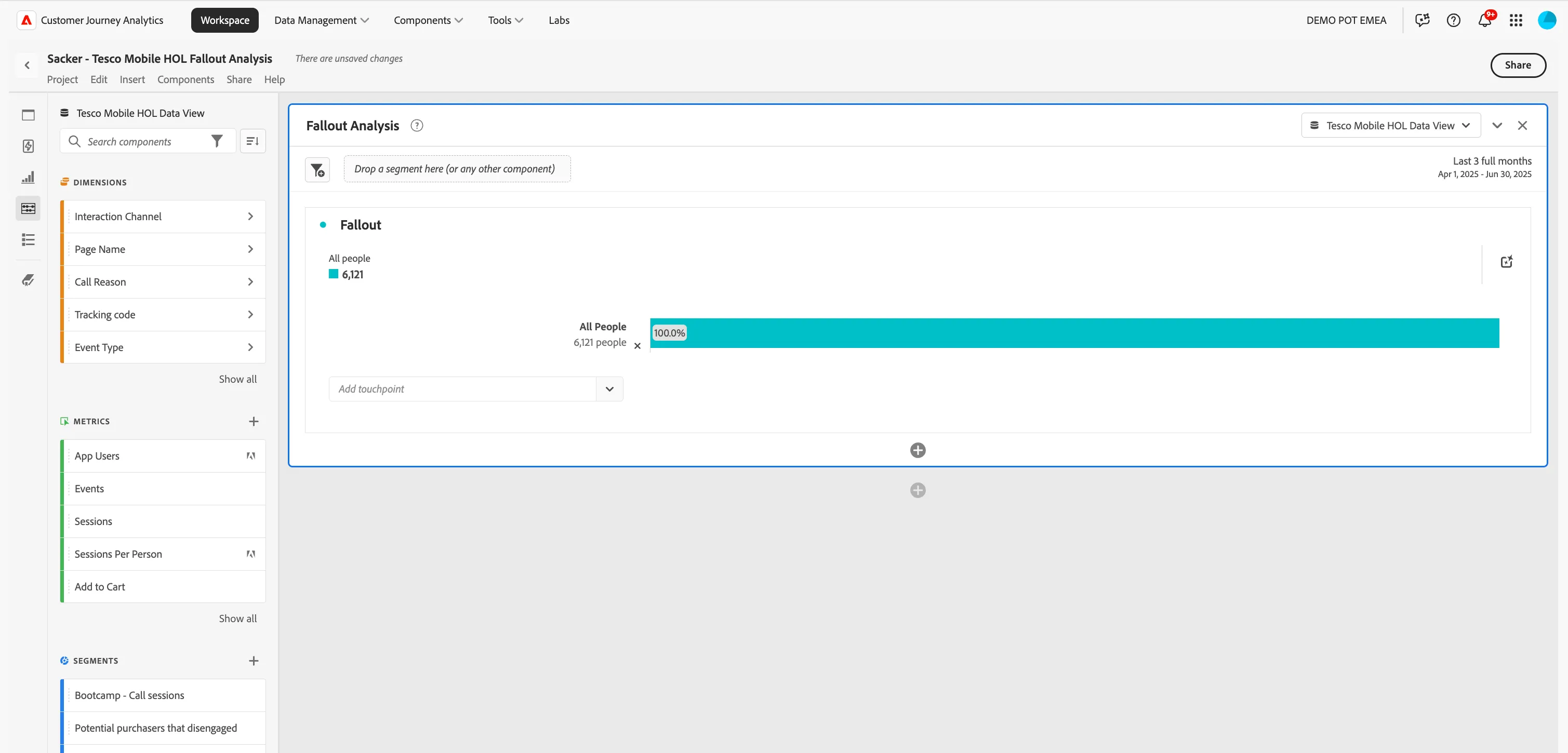Click the teal All people legend swatch

334,274
